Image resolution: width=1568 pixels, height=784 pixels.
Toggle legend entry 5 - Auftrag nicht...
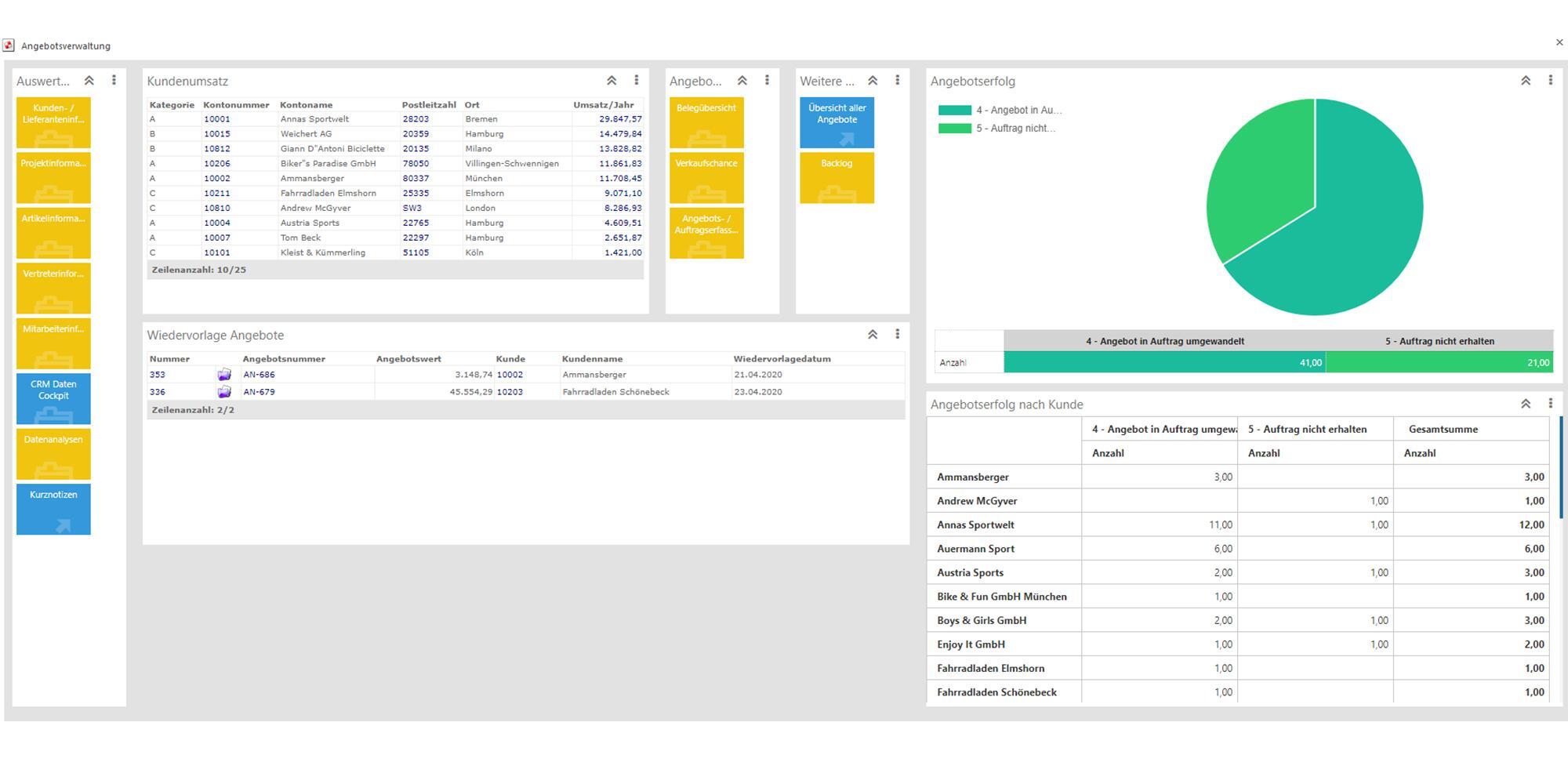[997, 129]
